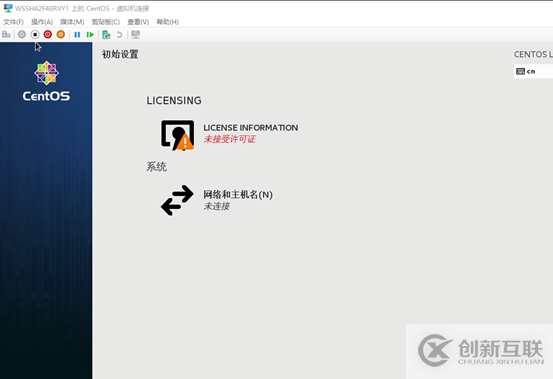Open the network arrows icon
The width and height of the screenshot is (553, 379).
(177, 200)
